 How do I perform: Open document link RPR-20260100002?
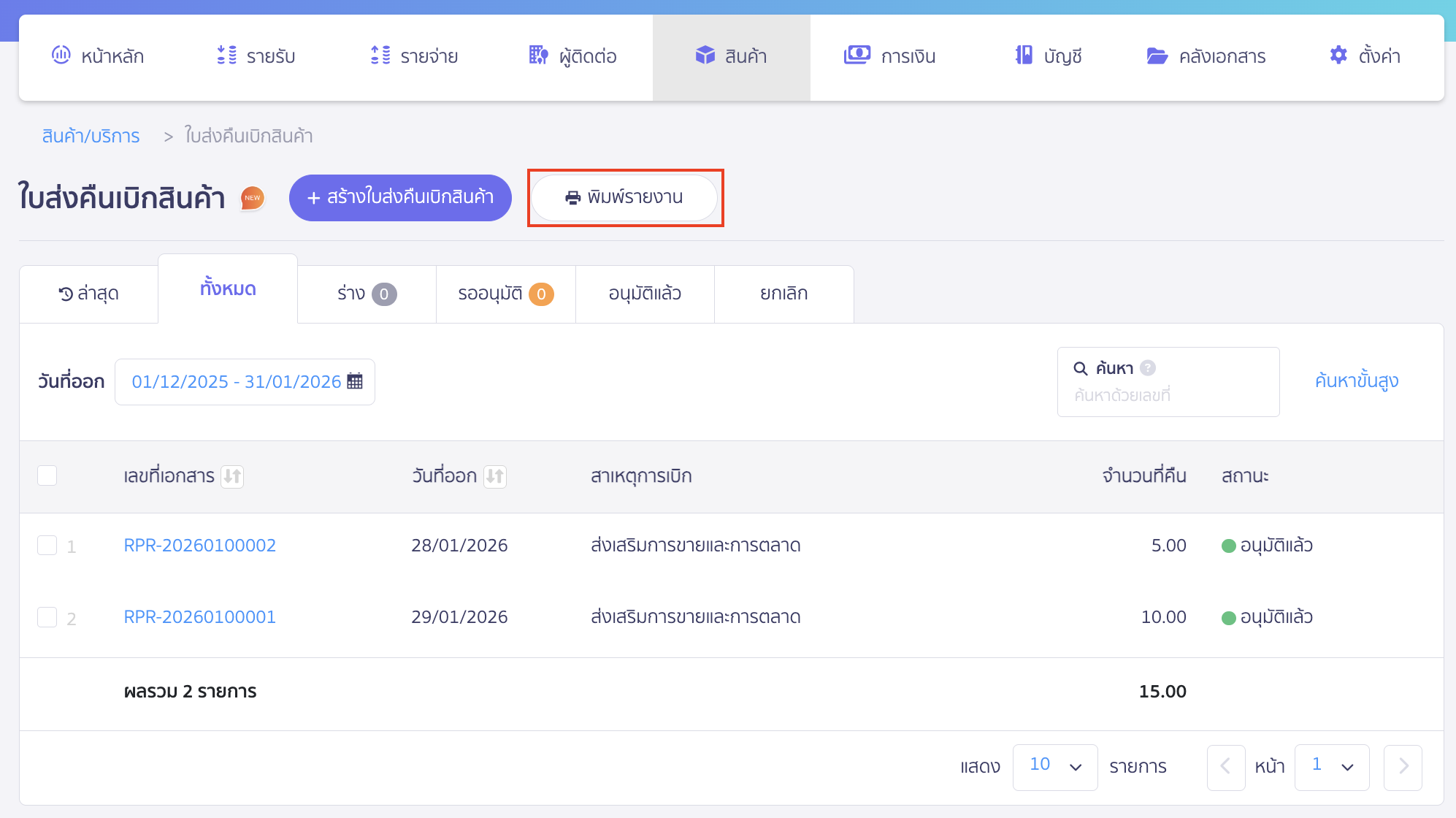click(x=199, y=546)
